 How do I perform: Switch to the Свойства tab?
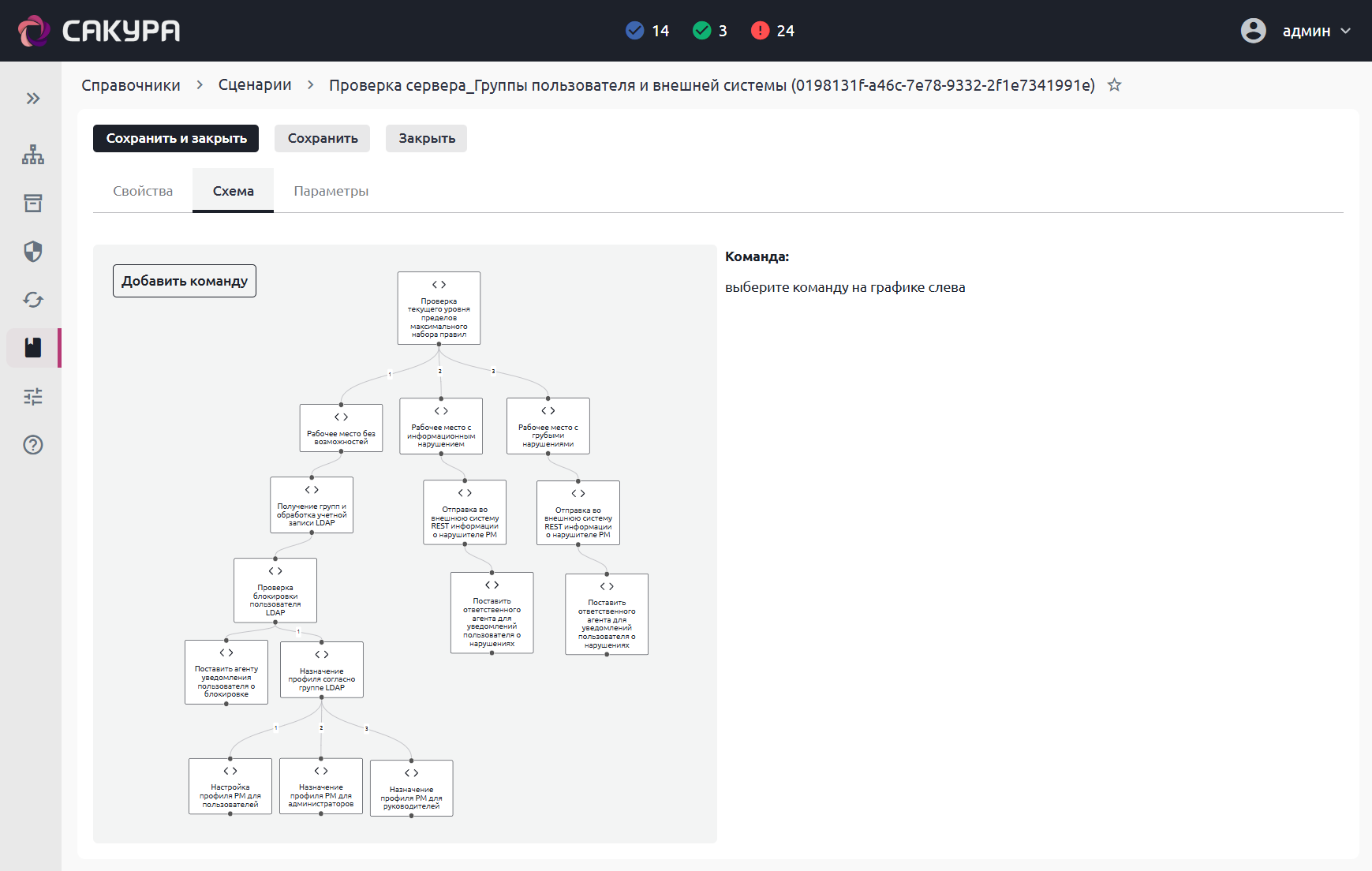tap(143, 191)
